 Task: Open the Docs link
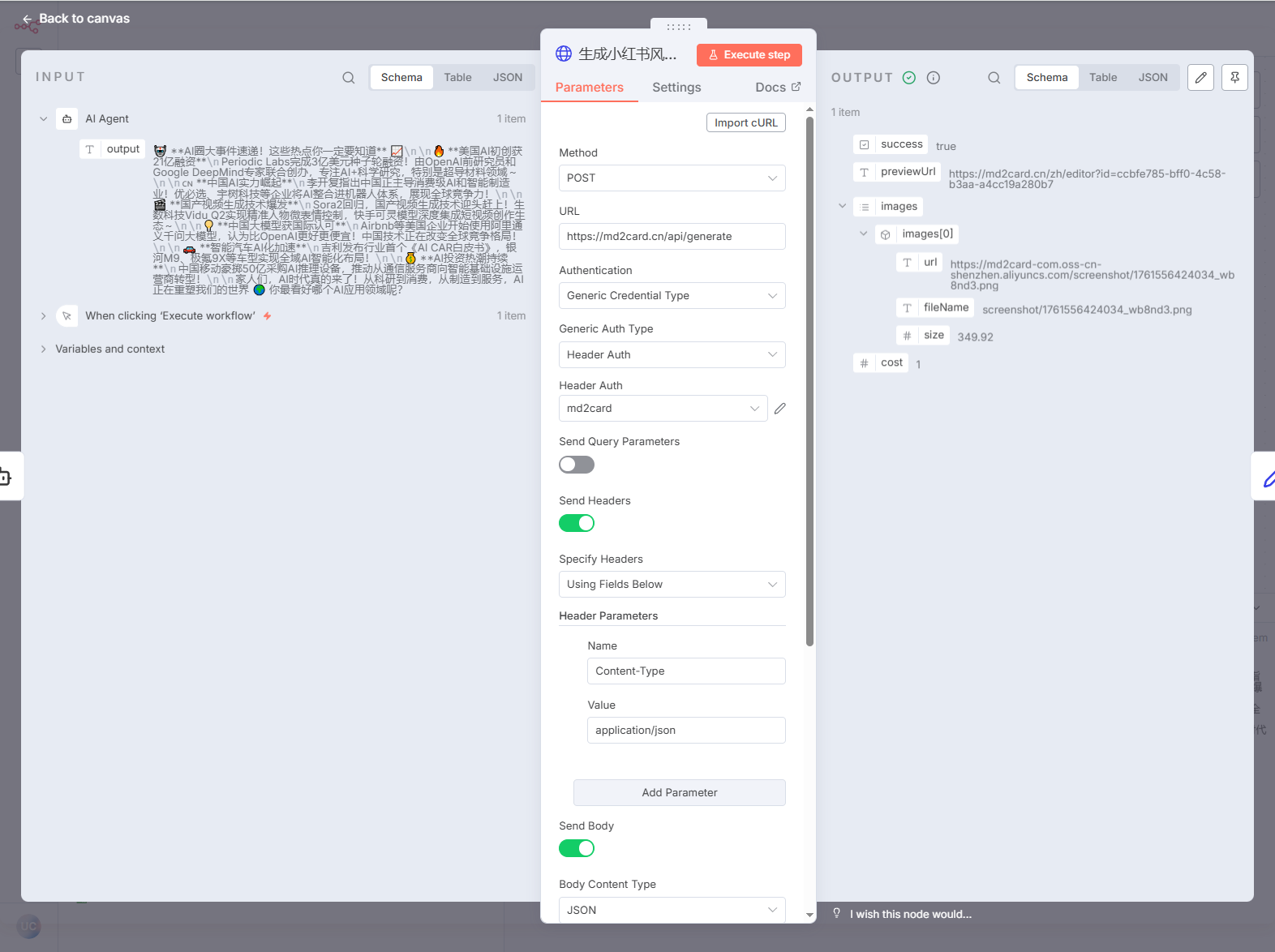point(778,88)
